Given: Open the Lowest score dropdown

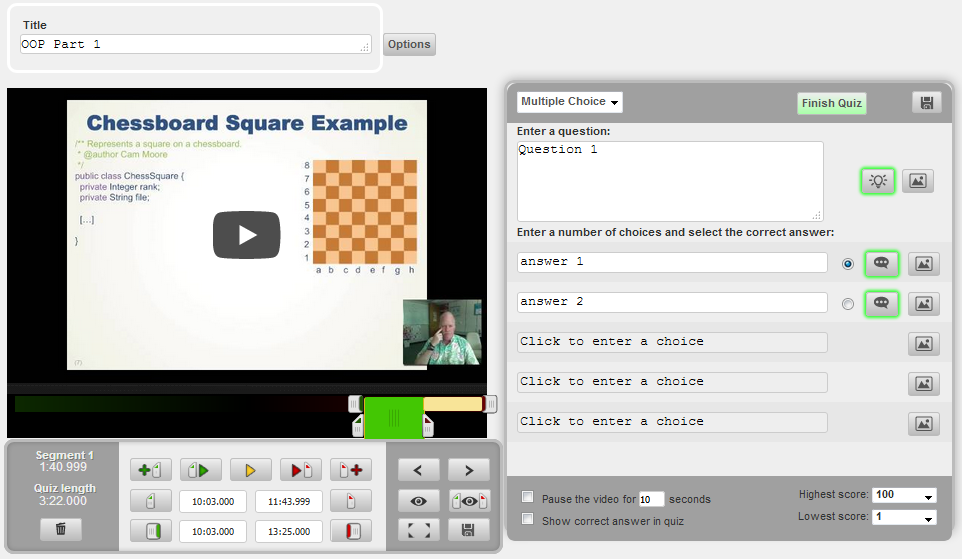Looking at the screenshot, I should point(904,517).
